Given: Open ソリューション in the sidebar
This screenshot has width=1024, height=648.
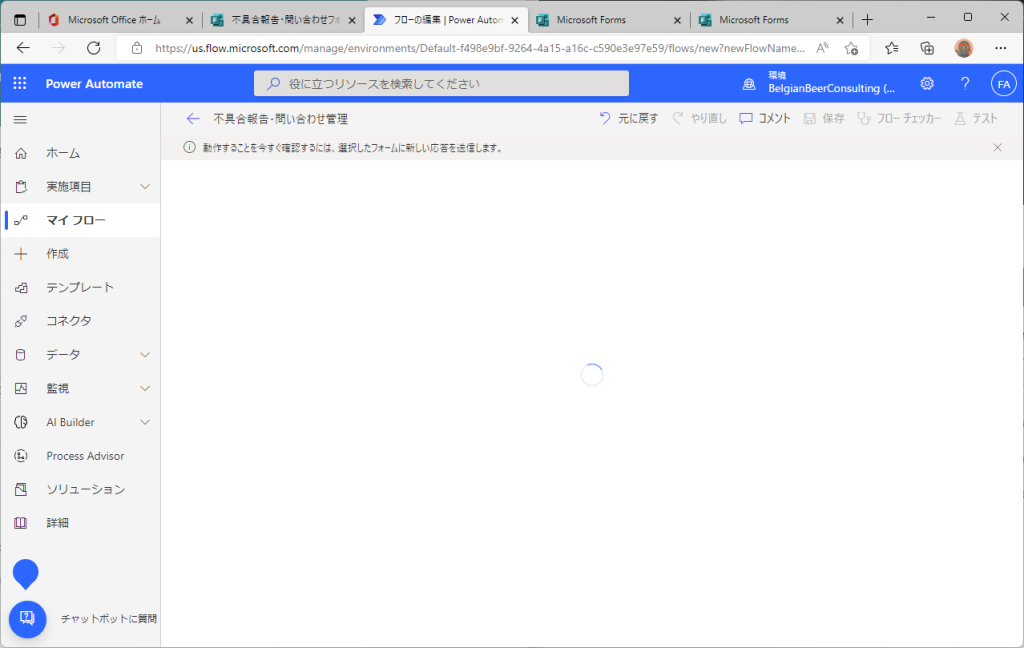Looking at the screenshot, I should click(80, 489).
